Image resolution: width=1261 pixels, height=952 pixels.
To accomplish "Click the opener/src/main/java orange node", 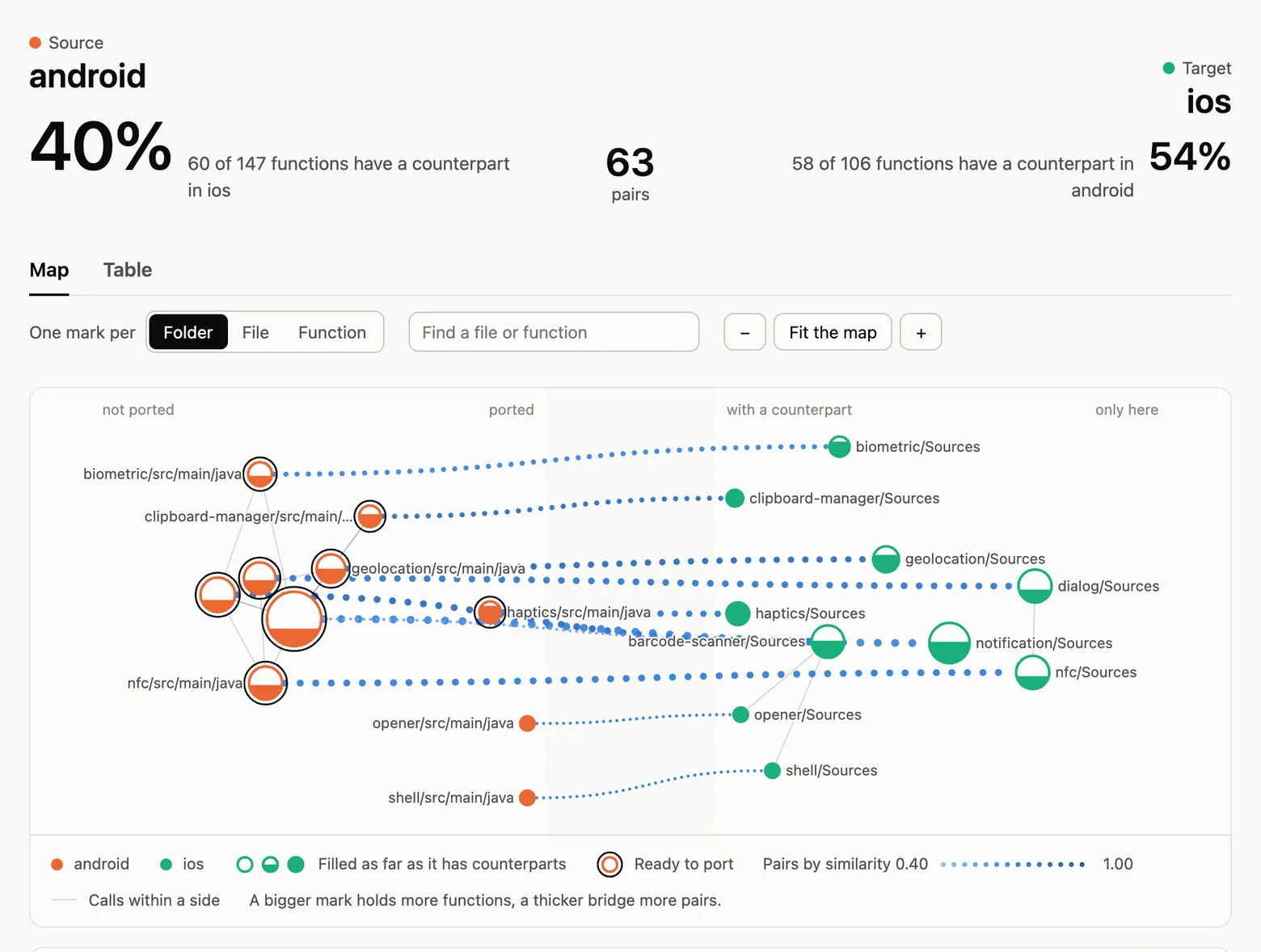I will point(528,723).
